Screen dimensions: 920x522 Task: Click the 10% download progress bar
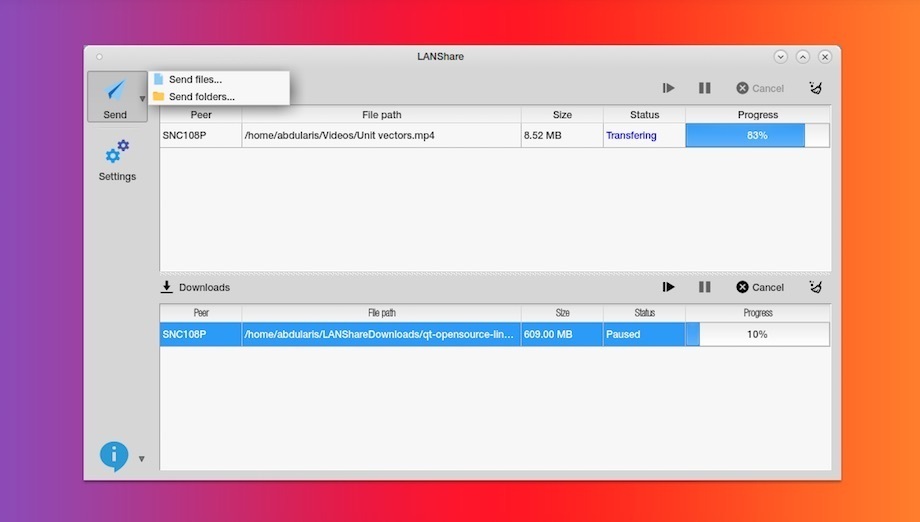tap(757, 334)
